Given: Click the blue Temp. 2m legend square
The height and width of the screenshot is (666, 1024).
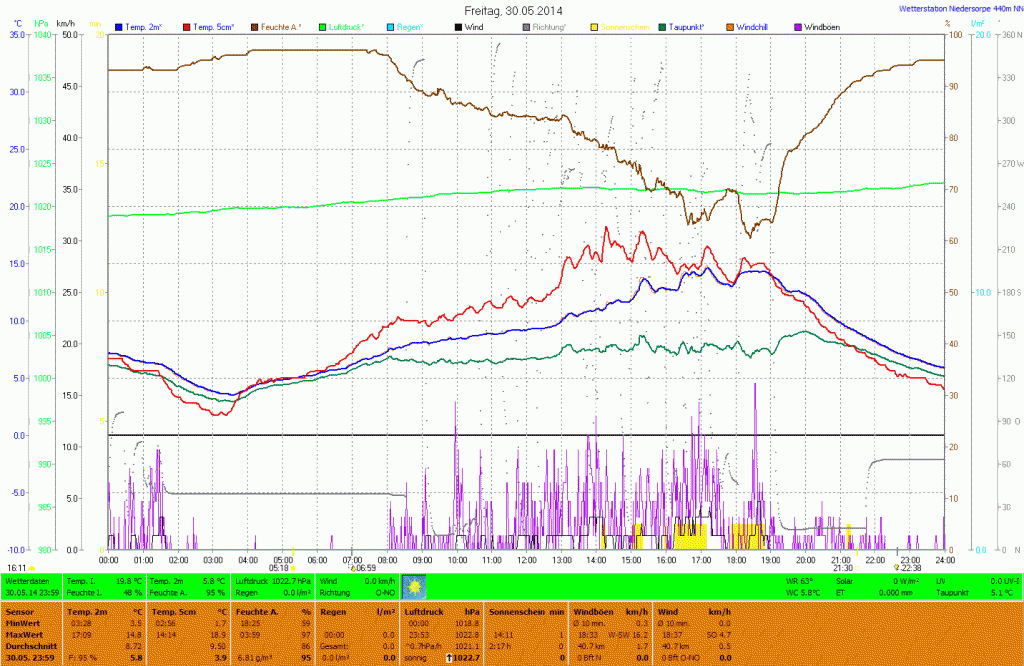Looking at the screenshot, I should pyautogui.click(x=119, y=26).
